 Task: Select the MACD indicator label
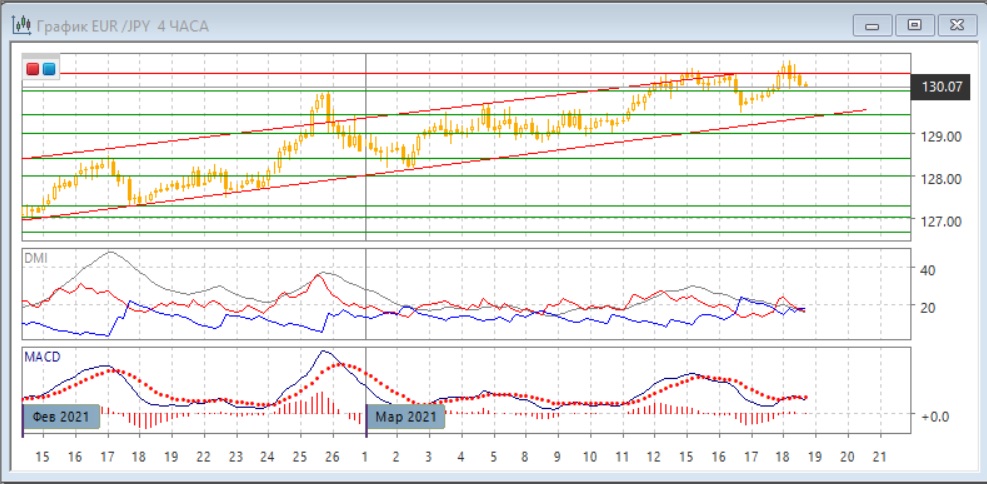(41, 356)
